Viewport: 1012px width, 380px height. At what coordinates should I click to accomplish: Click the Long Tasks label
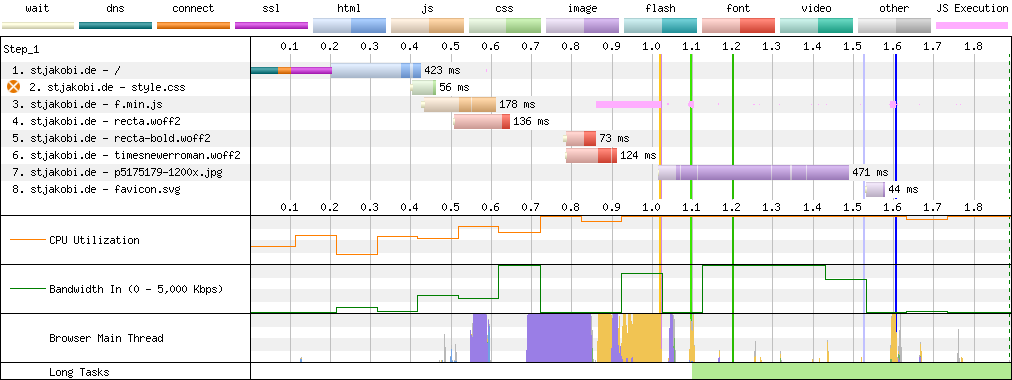[x=79, y=372]
